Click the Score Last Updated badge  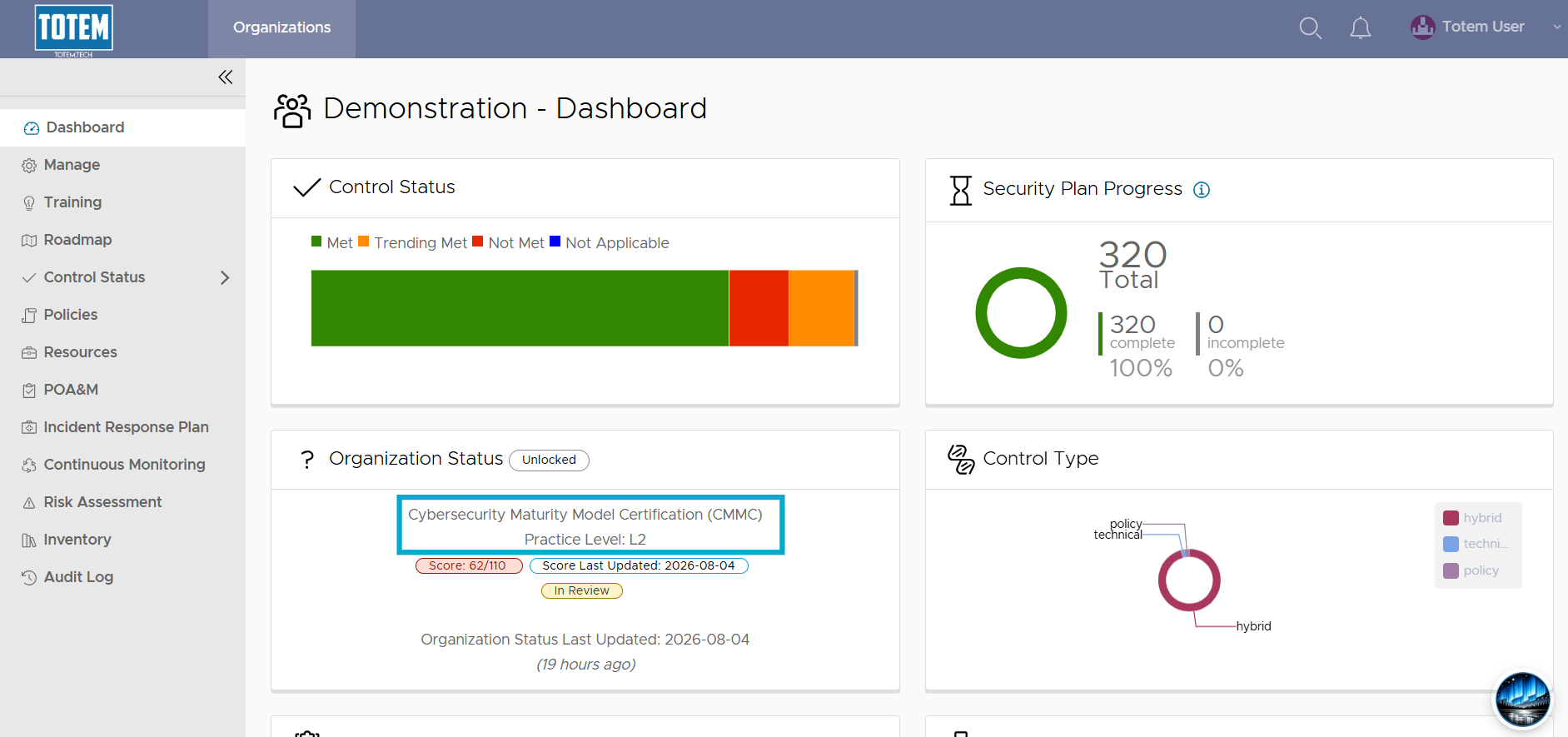(639, 565)
